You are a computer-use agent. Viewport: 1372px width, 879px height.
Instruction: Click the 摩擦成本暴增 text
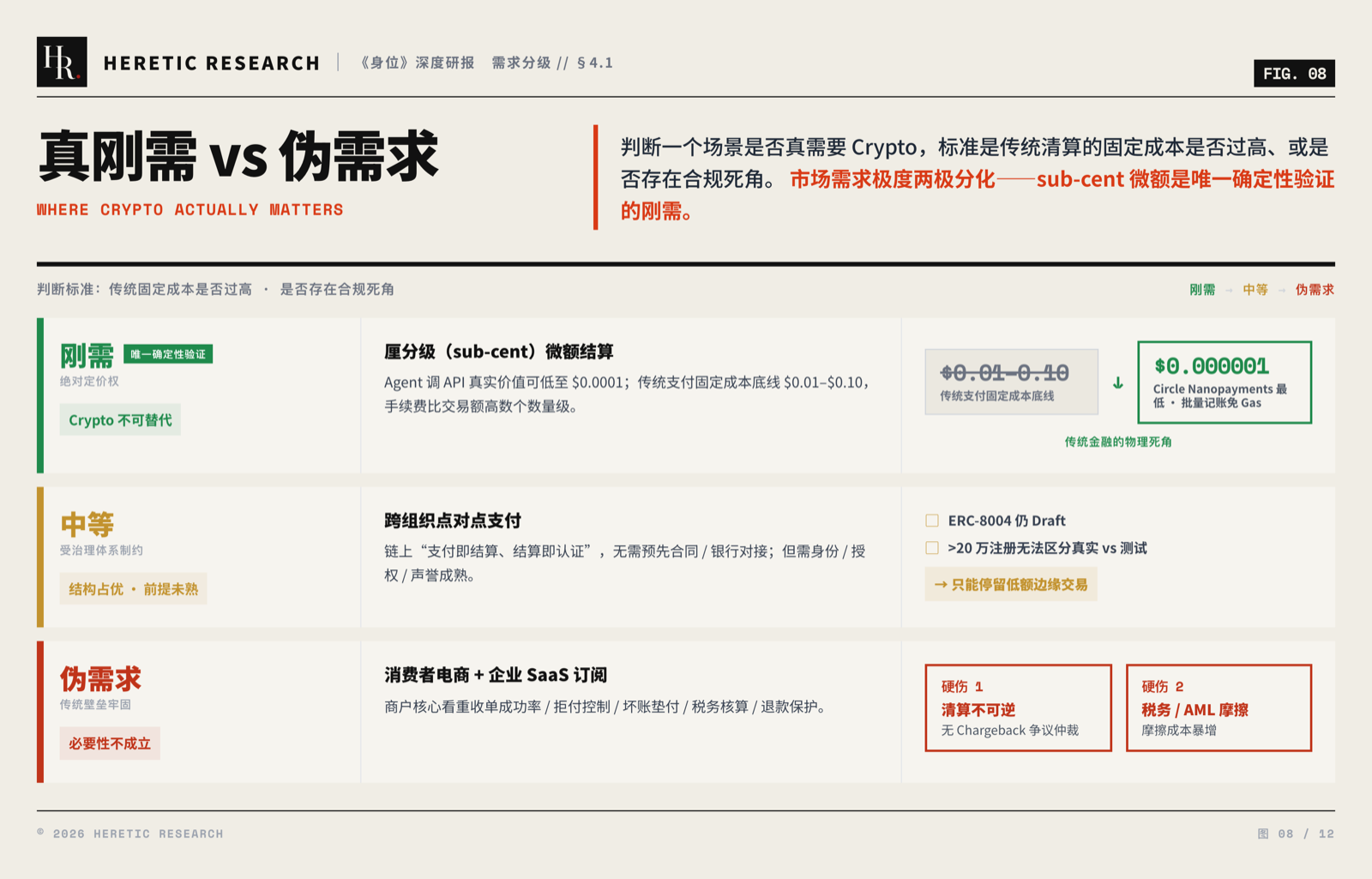click(1179, 731)
